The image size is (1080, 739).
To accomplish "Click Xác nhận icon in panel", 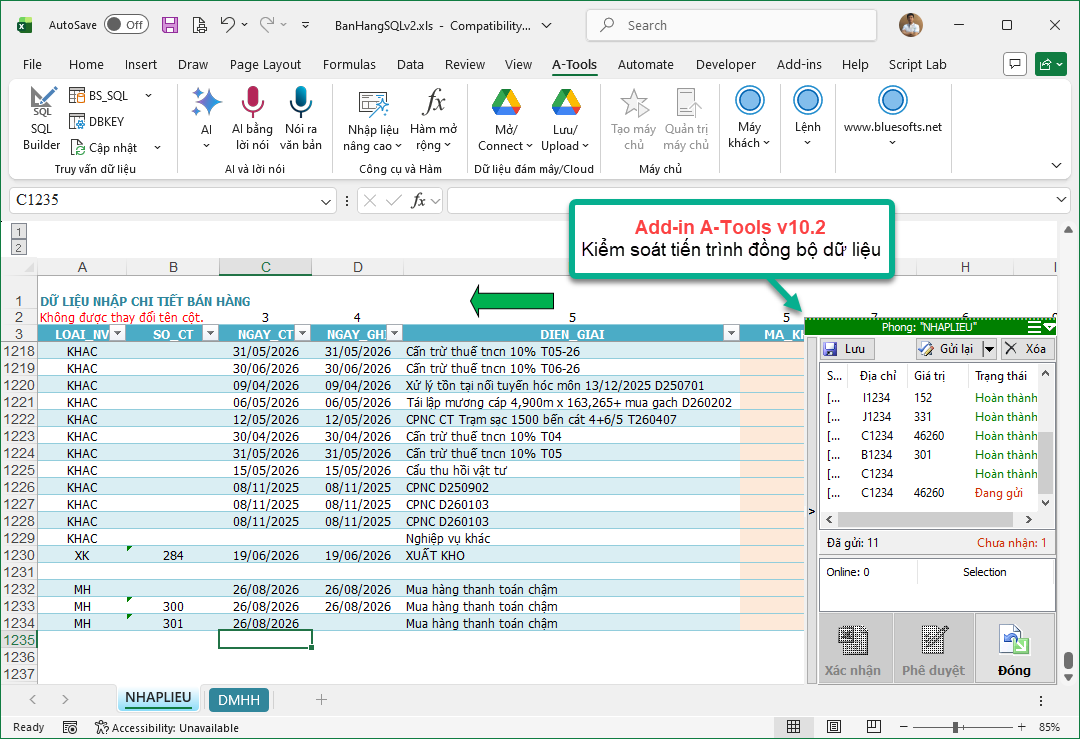I will pyautogui.click(x=853, y=640).
